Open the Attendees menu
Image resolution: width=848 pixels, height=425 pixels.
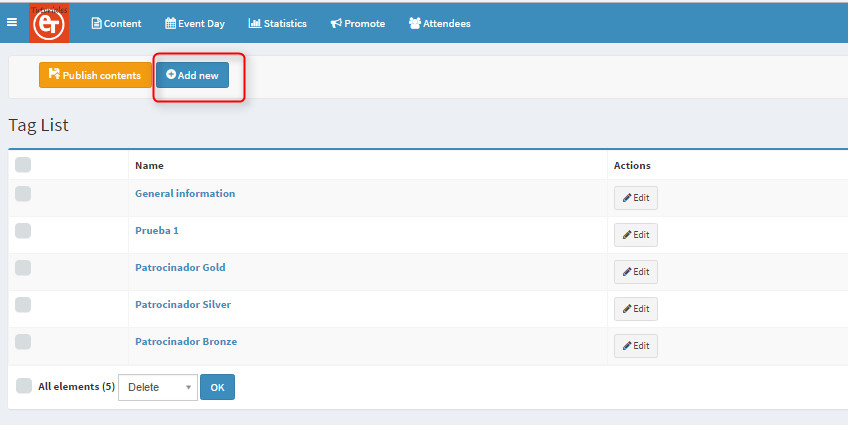(x=440, y=23)
